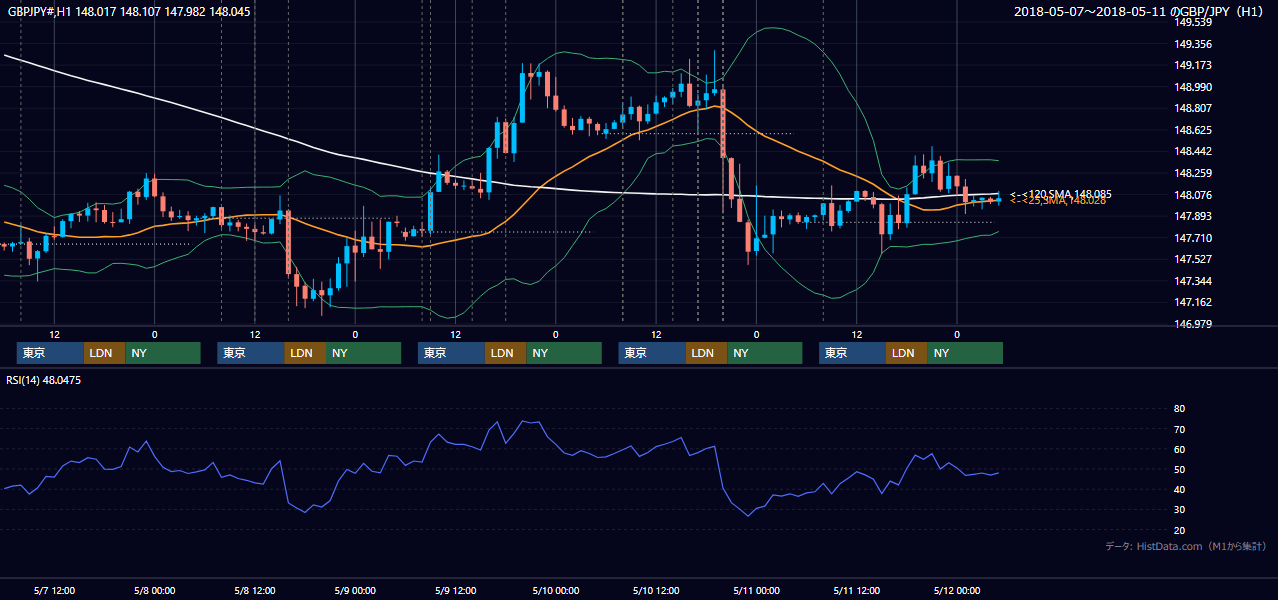Select the 147.527 price level label
Image resolution: width=1278 pixels, height=600 pixels.
click(x=1192, y=259)
